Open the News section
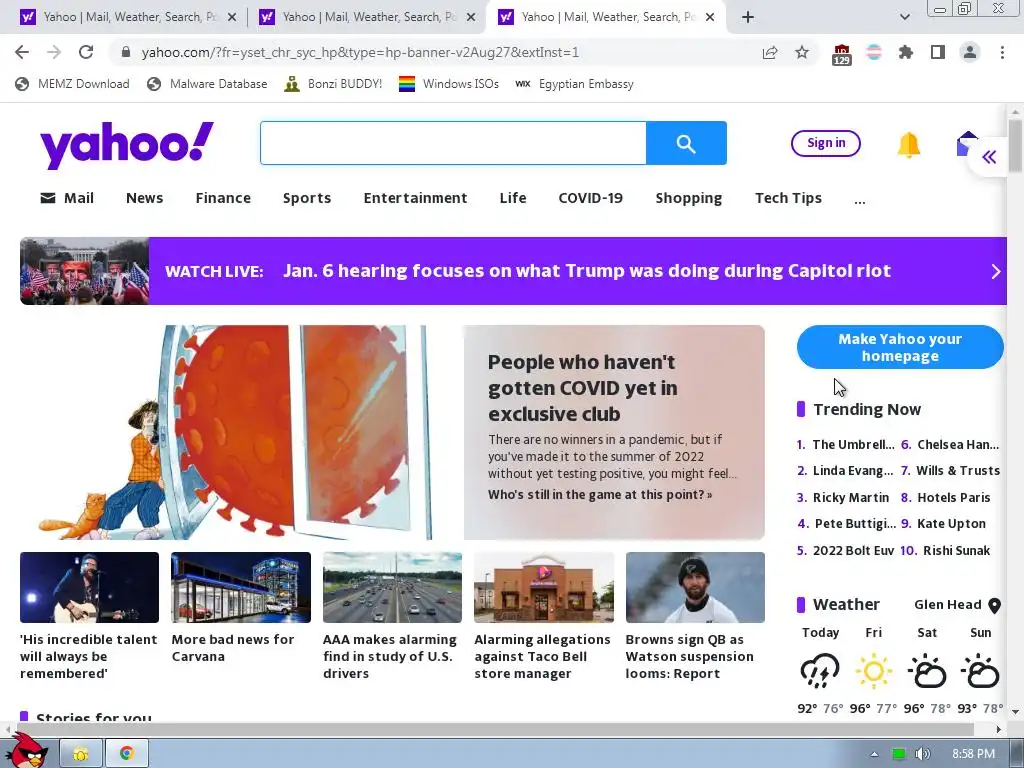This screenshot has width=1024, height=768. coord(144,198)
